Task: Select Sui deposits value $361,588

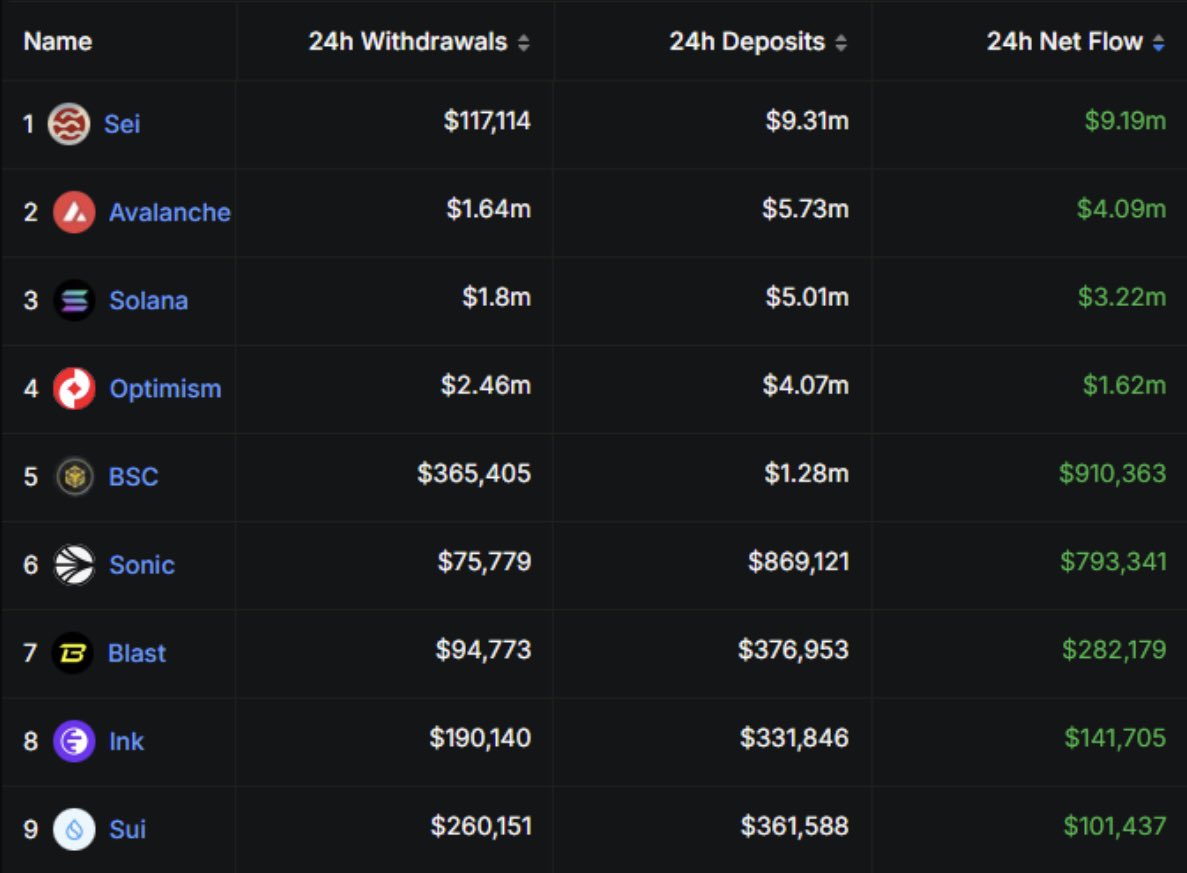Action: pyautogui.click(x=794, y=825)
